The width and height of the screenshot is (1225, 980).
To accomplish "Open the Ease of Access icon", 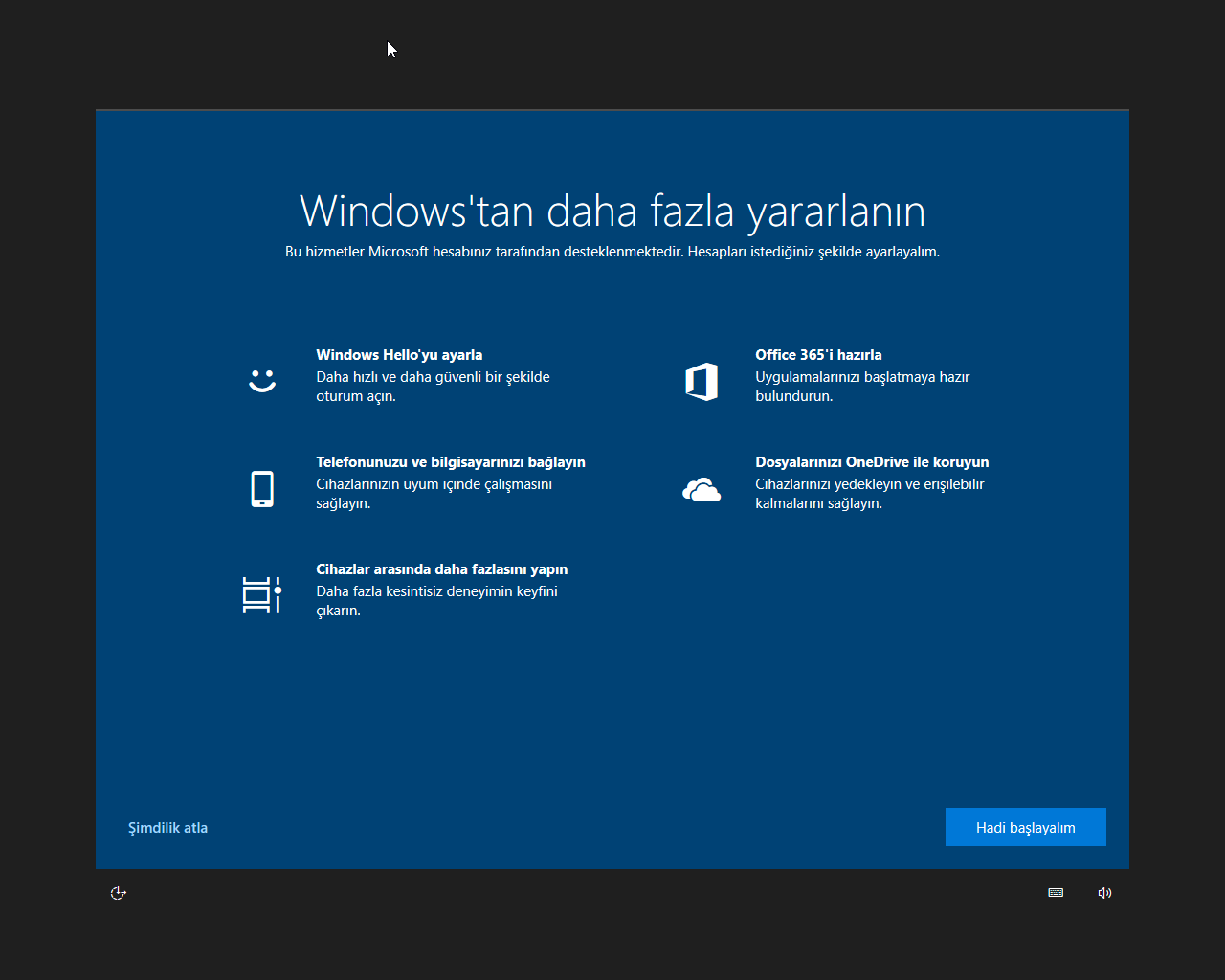I will pos(119,893).
